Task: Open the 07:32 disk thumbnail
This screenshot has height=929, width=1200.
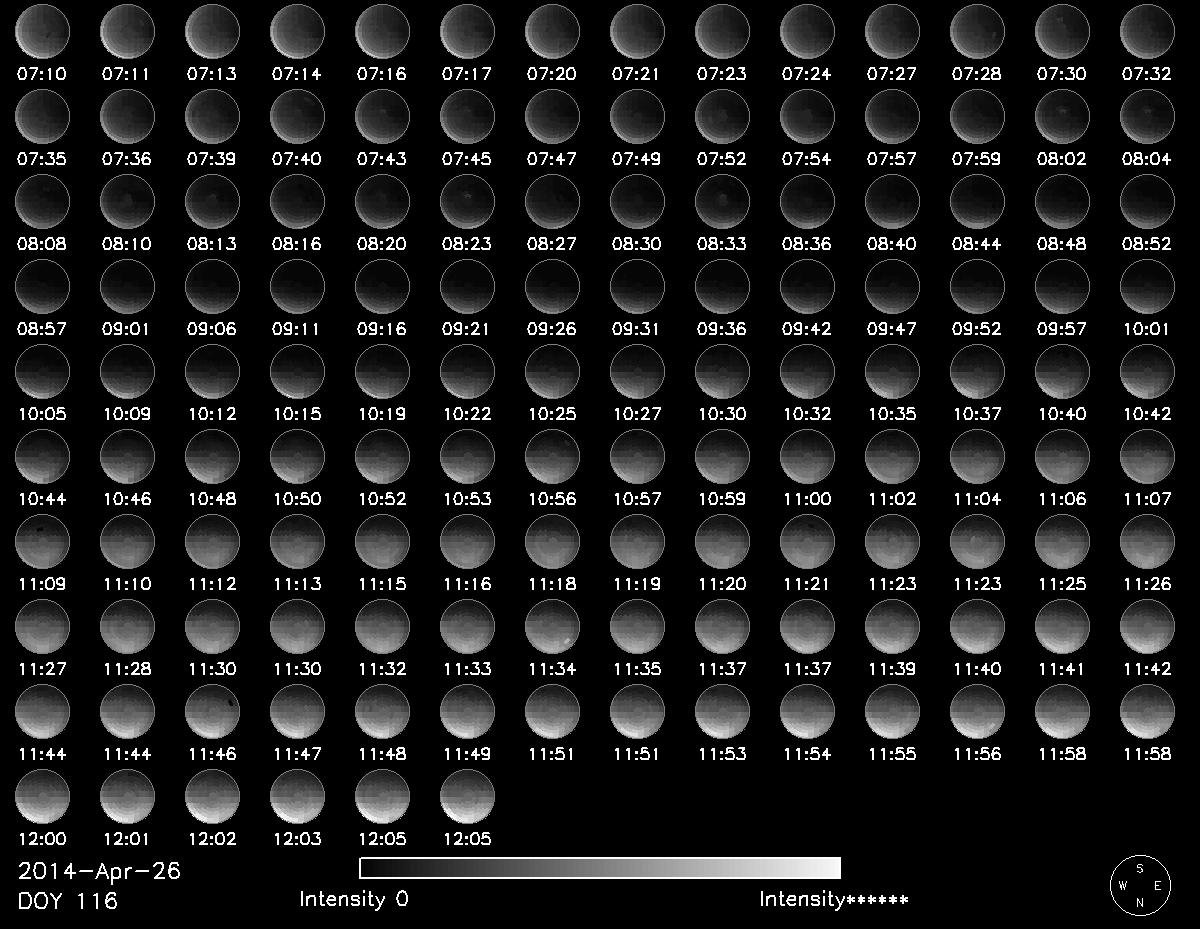Action: point(1147,32)
